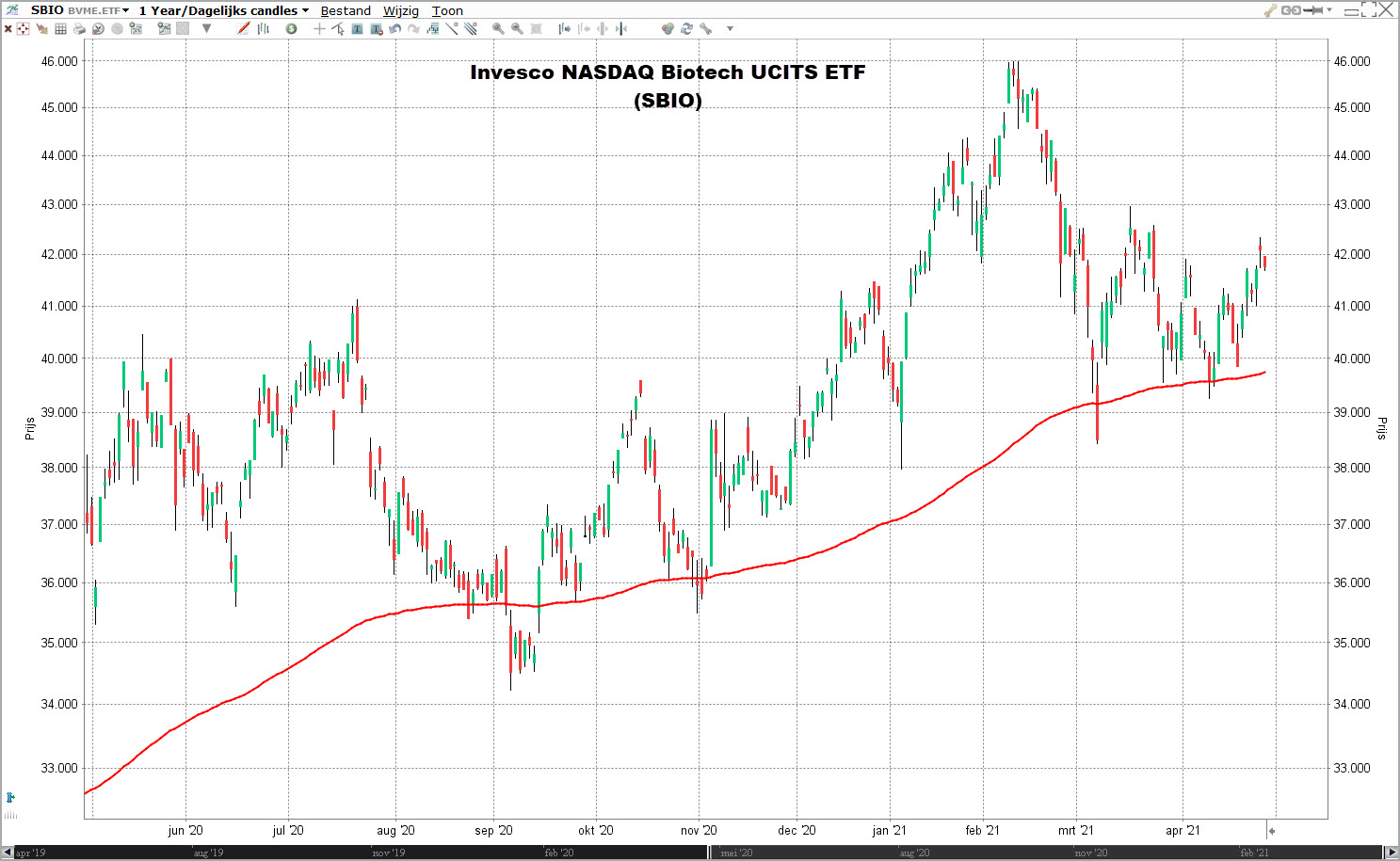Click the 'jan '21' date label on axis
This screenshot has width=1400, height=861.
[889, 830]
